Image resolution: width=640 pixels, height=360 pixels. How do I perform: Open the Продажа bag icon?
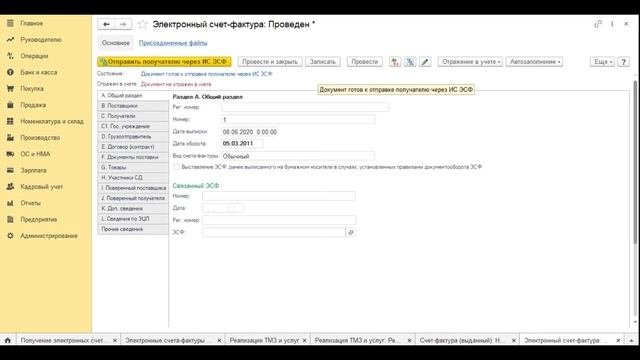tap(10, 105)
